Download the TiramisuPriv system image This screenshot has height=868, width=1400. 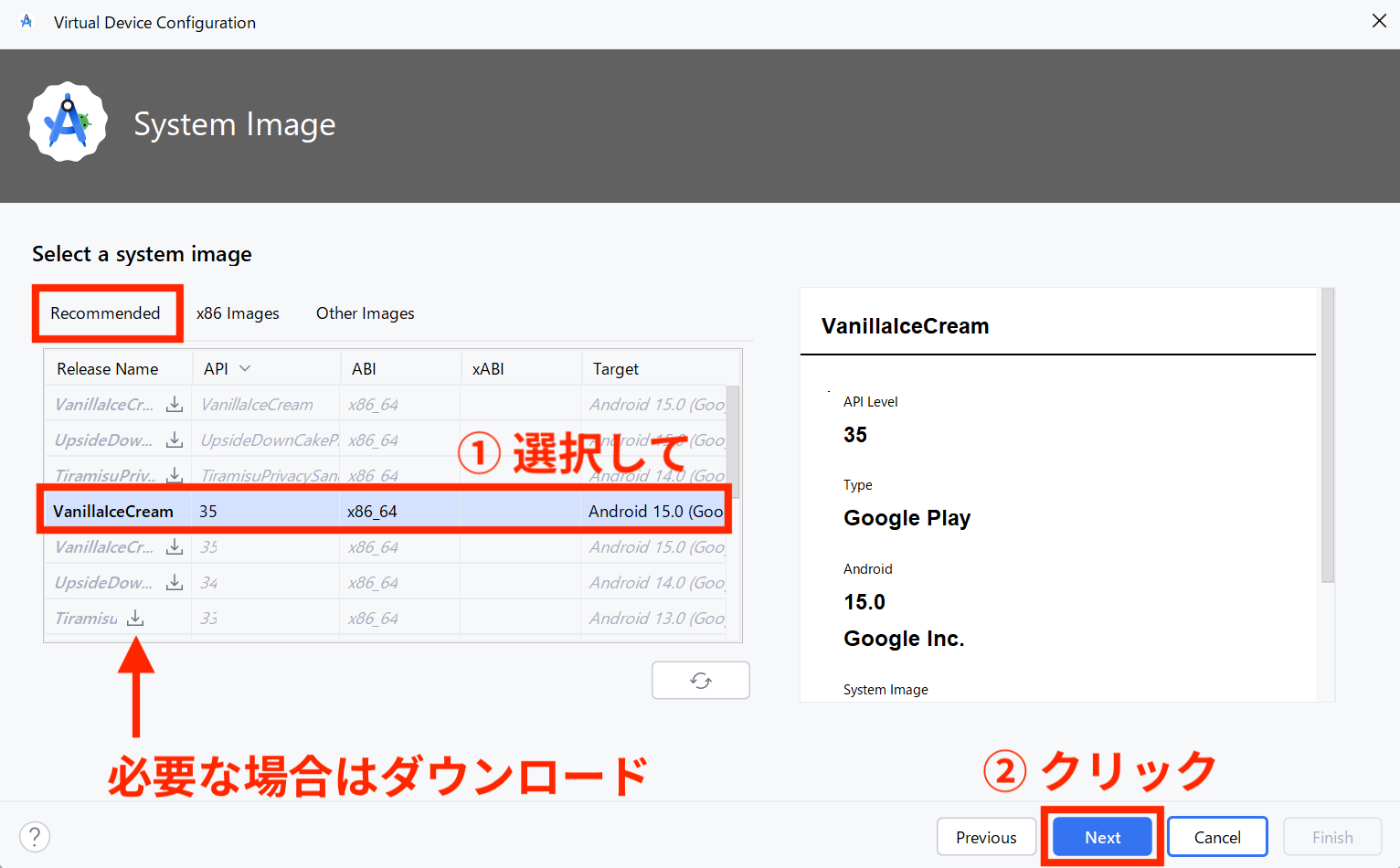pyautogui.click(x=175, y=476)
